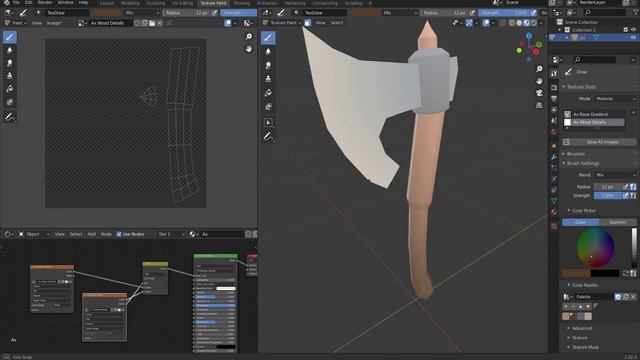640x360 pixels.
Task: Select the Clone tool in 3D viewport toolbar
Action: pyautogui.click(x=268, y=79)
